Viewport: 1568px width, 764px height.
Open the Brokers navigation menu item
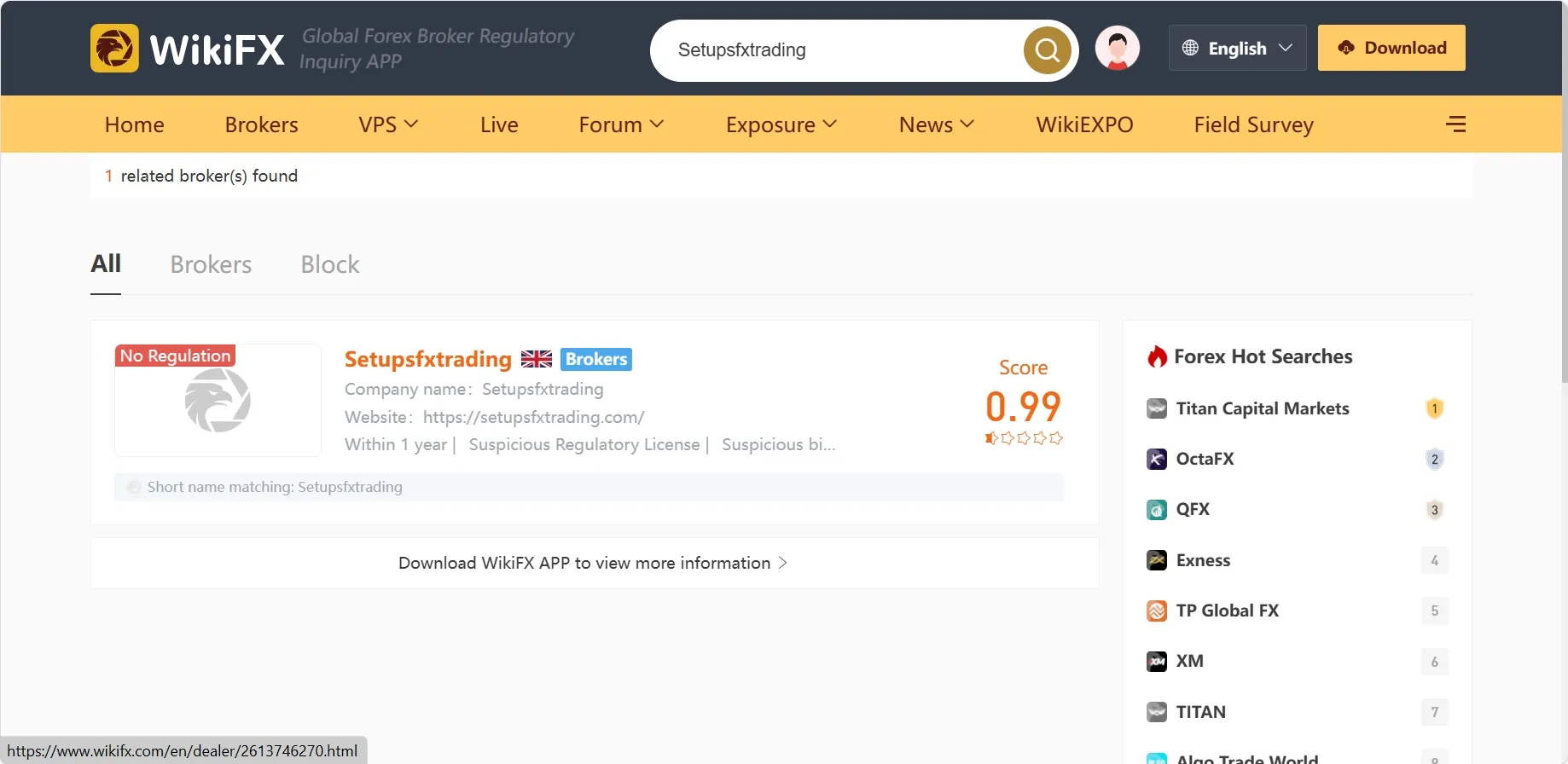(261, 124)
